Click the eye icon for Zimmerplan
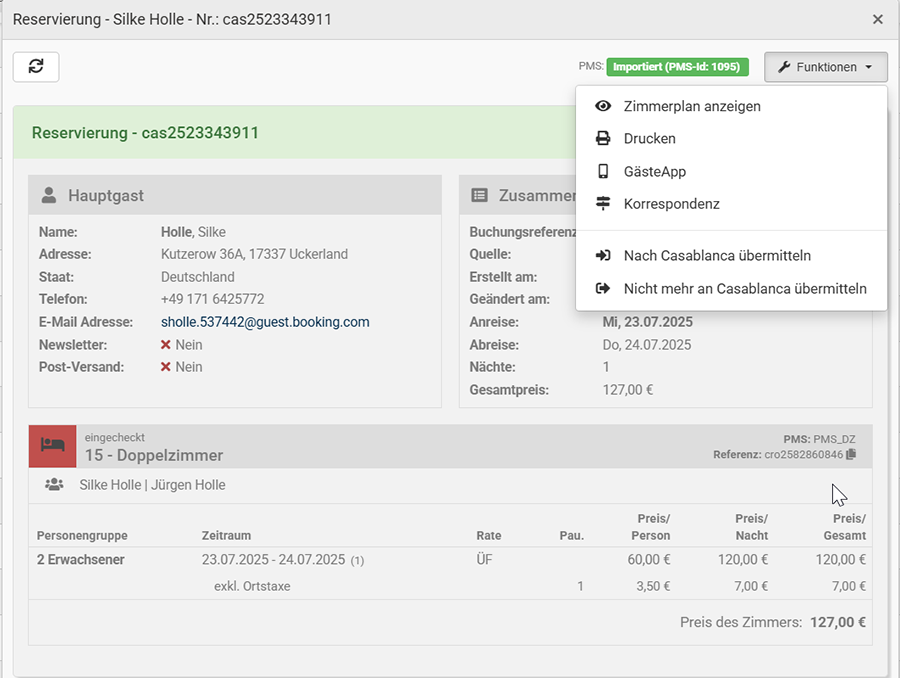Image resolution: width=900 pixels, height=678 pixels. pos(603,106)
